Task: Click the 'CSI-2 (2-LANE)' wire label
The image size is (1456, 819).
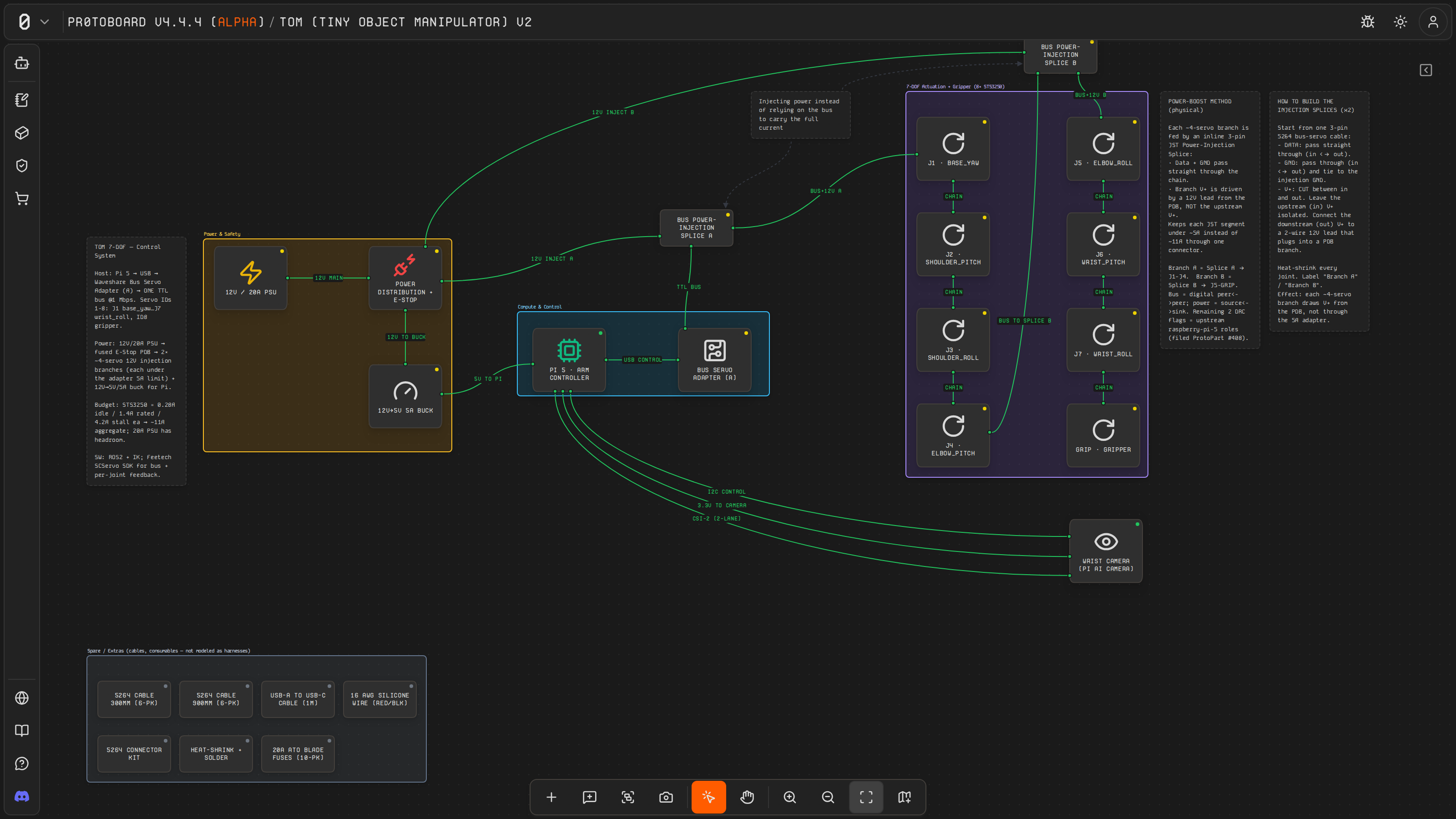Action: click(716, 518)
